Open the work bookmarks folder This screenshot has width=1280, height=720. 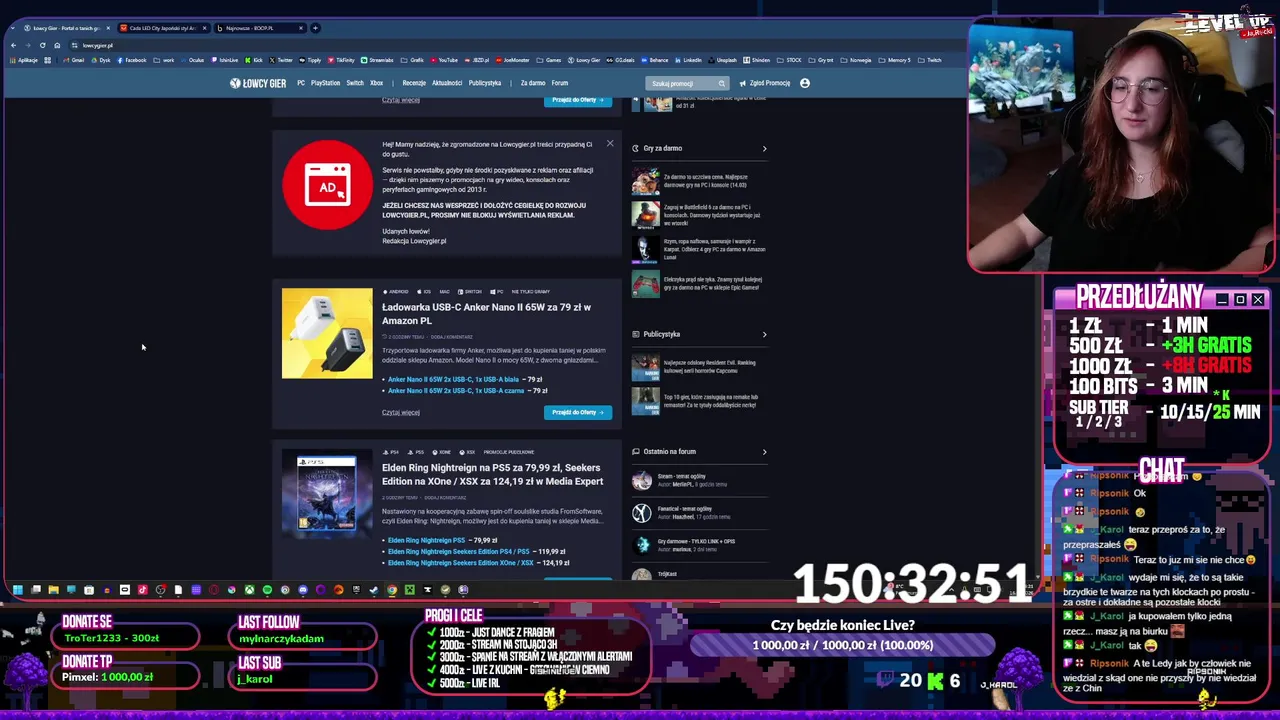165,60
